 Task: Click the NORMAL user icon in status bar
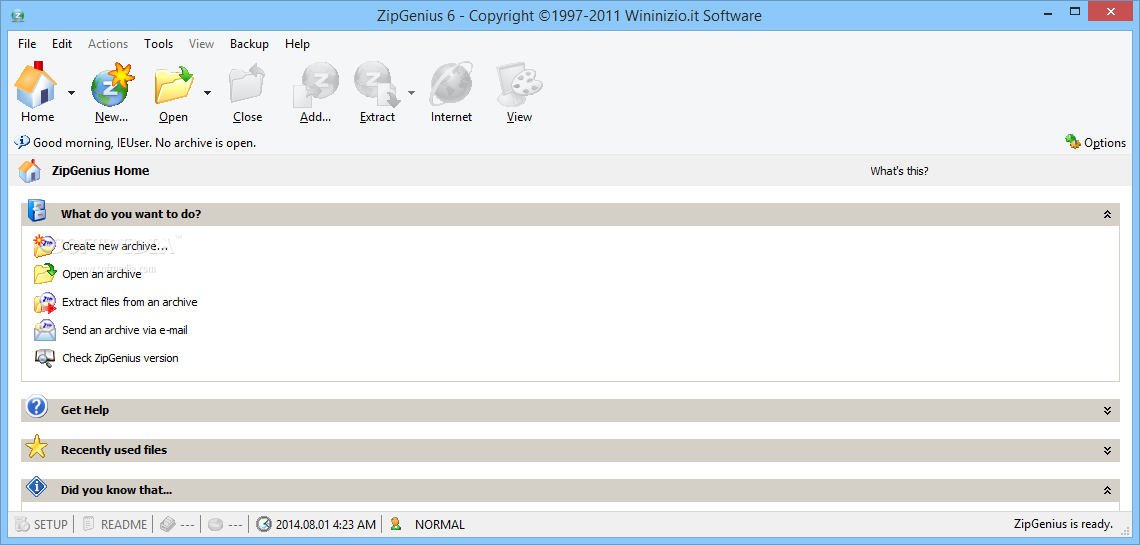coord(396,524)
